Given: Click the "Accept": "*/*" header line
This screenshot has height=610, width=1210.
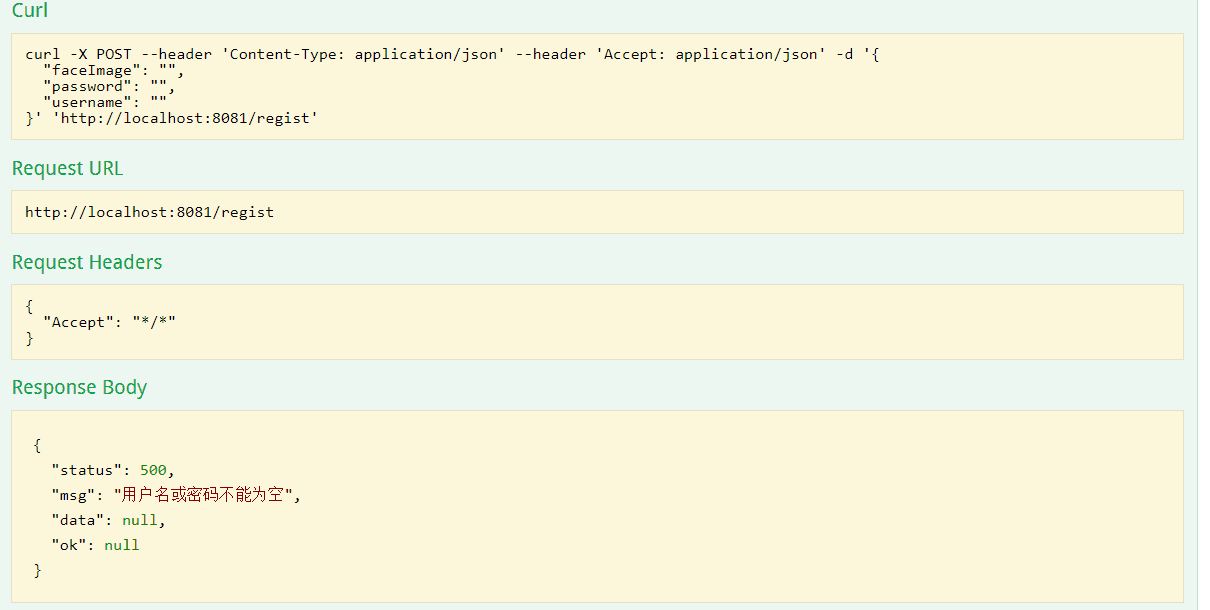Looking at the screenshot, I should pos(114,322).
